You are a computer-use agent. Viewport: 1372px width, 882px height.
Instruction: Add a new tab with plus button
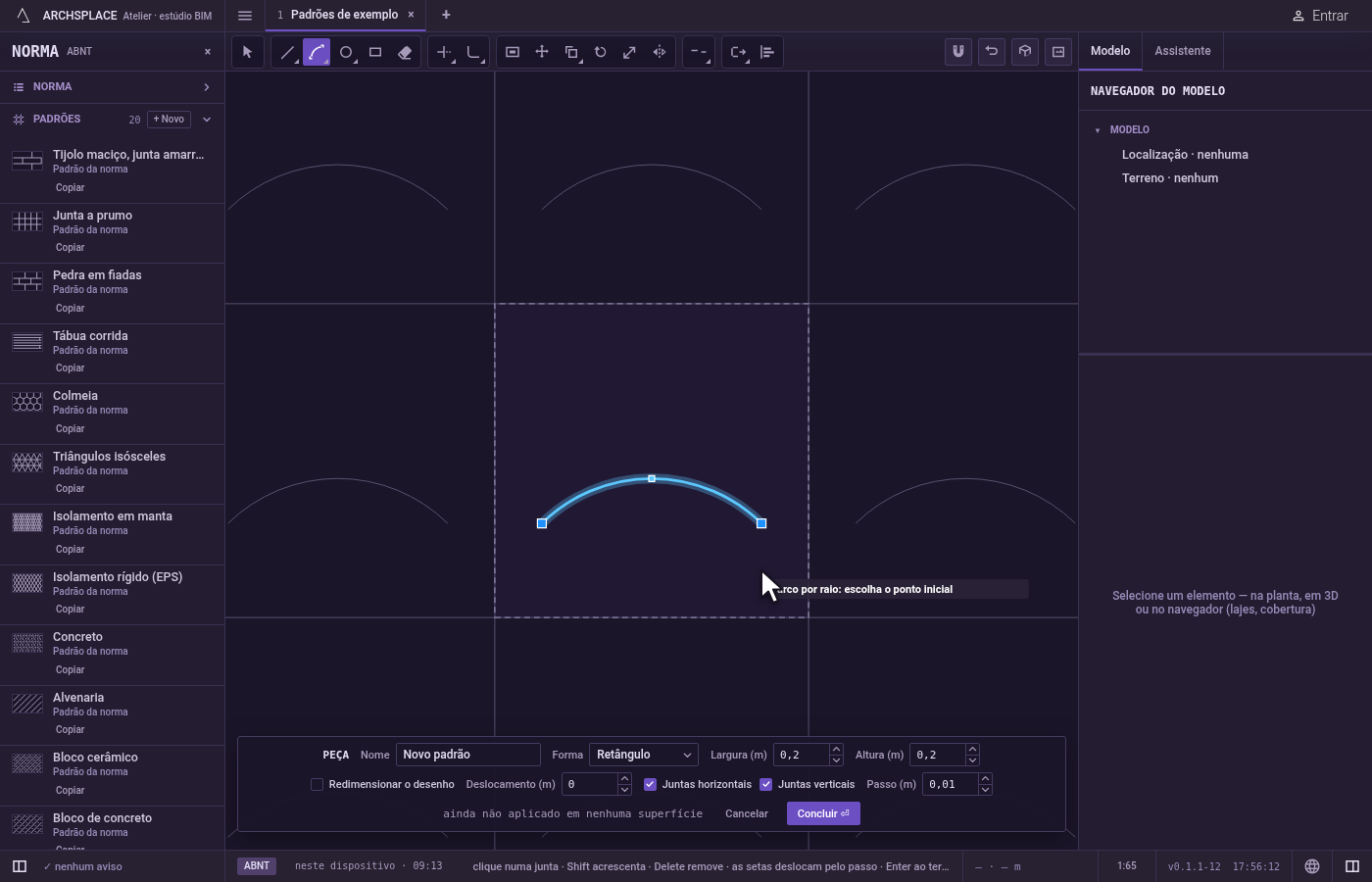tap(446, 15)
